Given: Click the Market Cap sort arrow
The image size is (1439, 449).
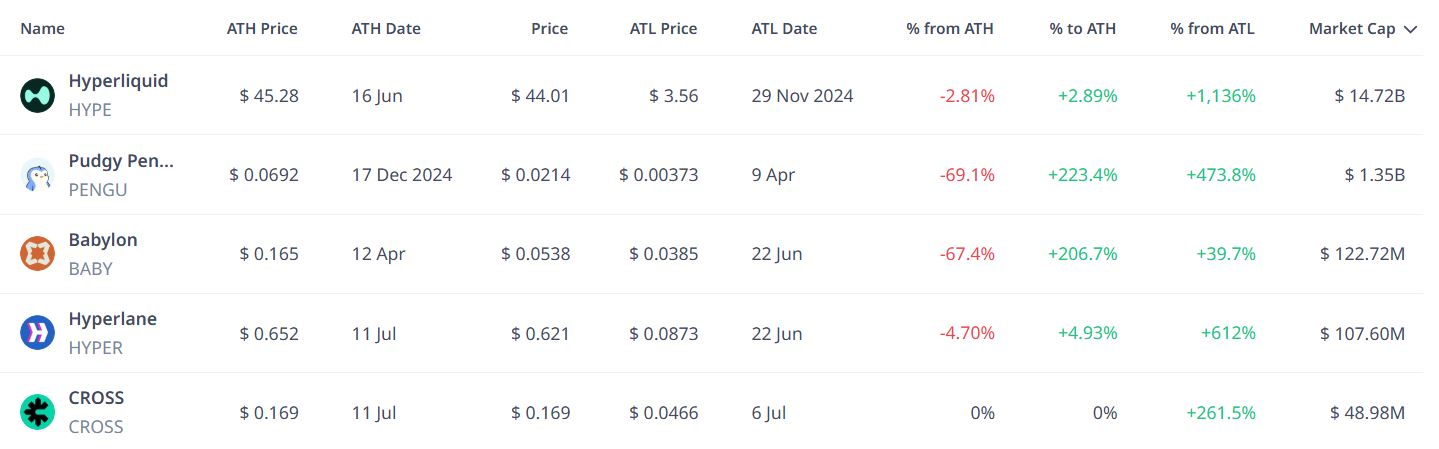Looking at the screenshot, I should coord(1410,29).
